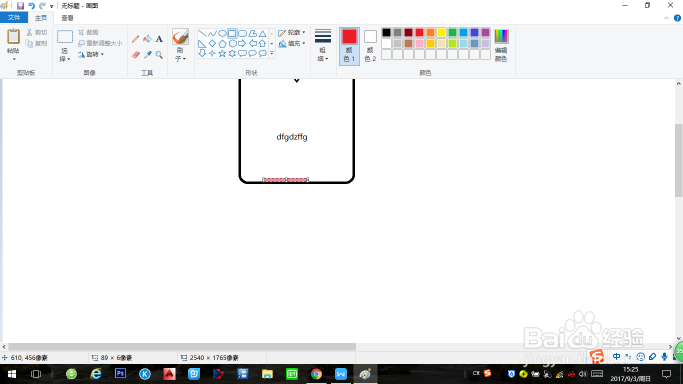
Task: Choose the Diamond shape
Action: pyautogui.click(x=212, y=44)
